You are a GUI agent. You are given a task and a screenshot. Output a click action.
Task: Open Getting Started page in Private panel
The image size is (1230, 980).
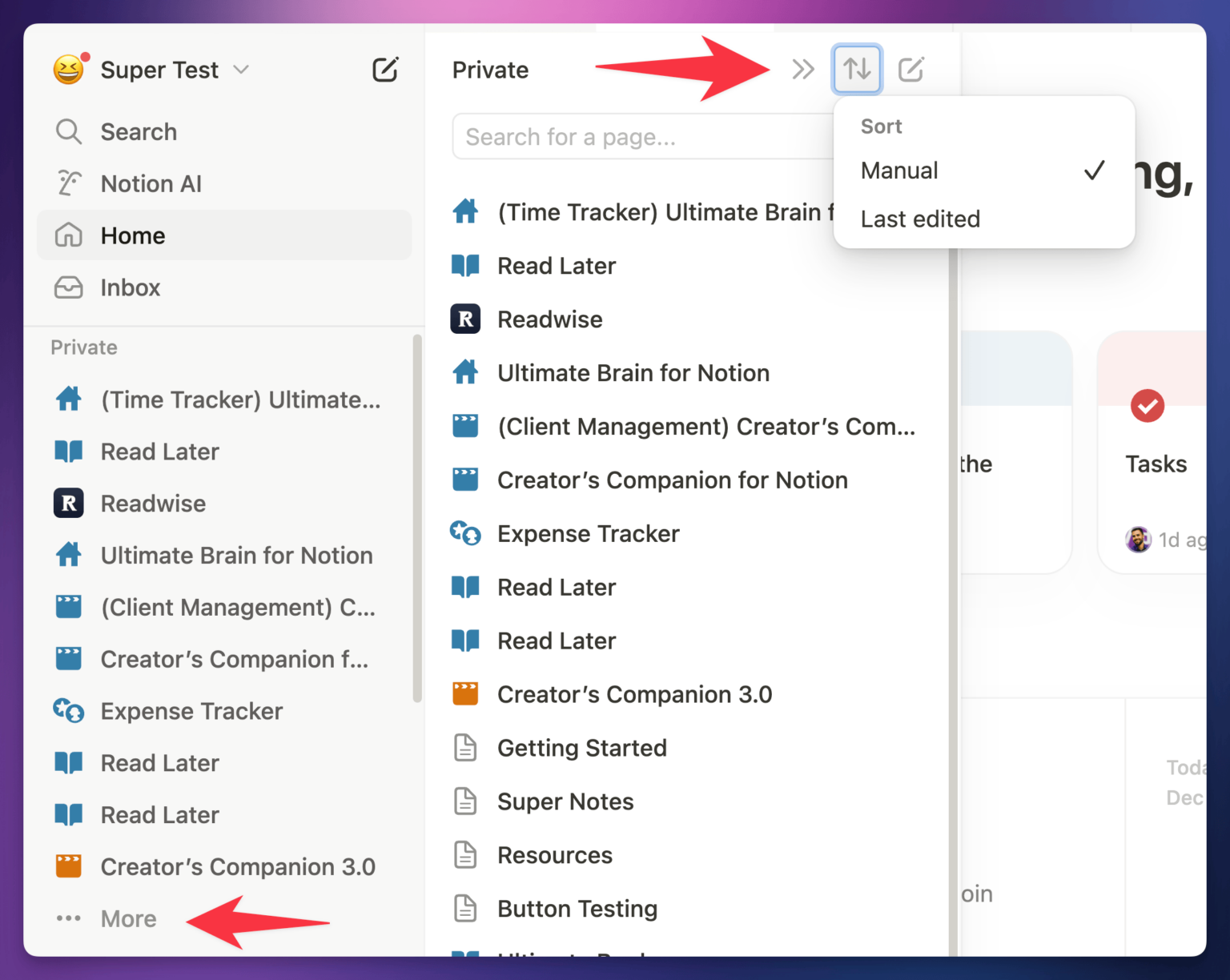[581, 748]
